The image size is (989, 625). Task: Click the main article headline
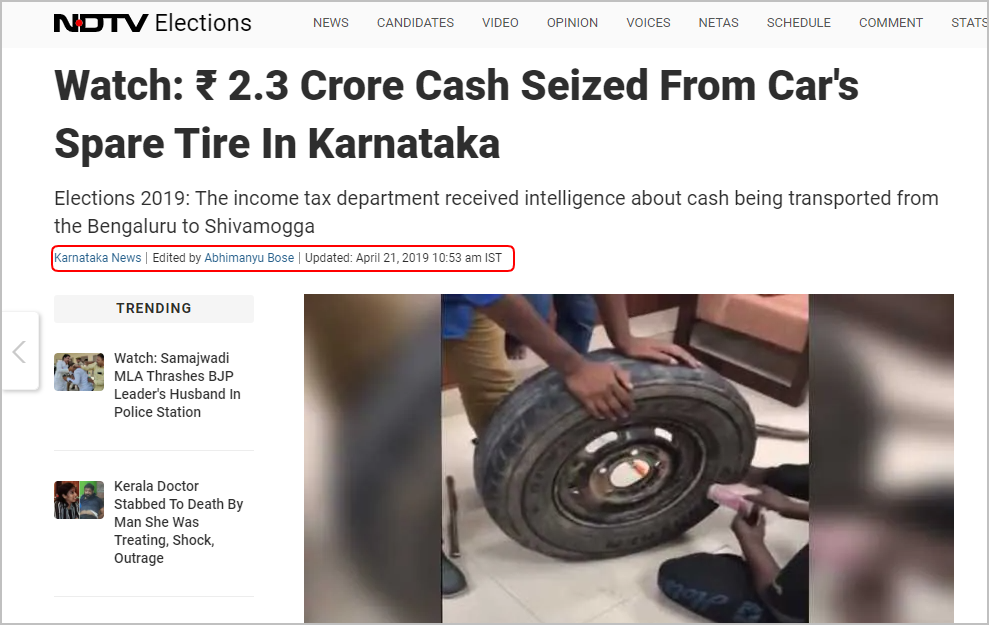[457, 114]
